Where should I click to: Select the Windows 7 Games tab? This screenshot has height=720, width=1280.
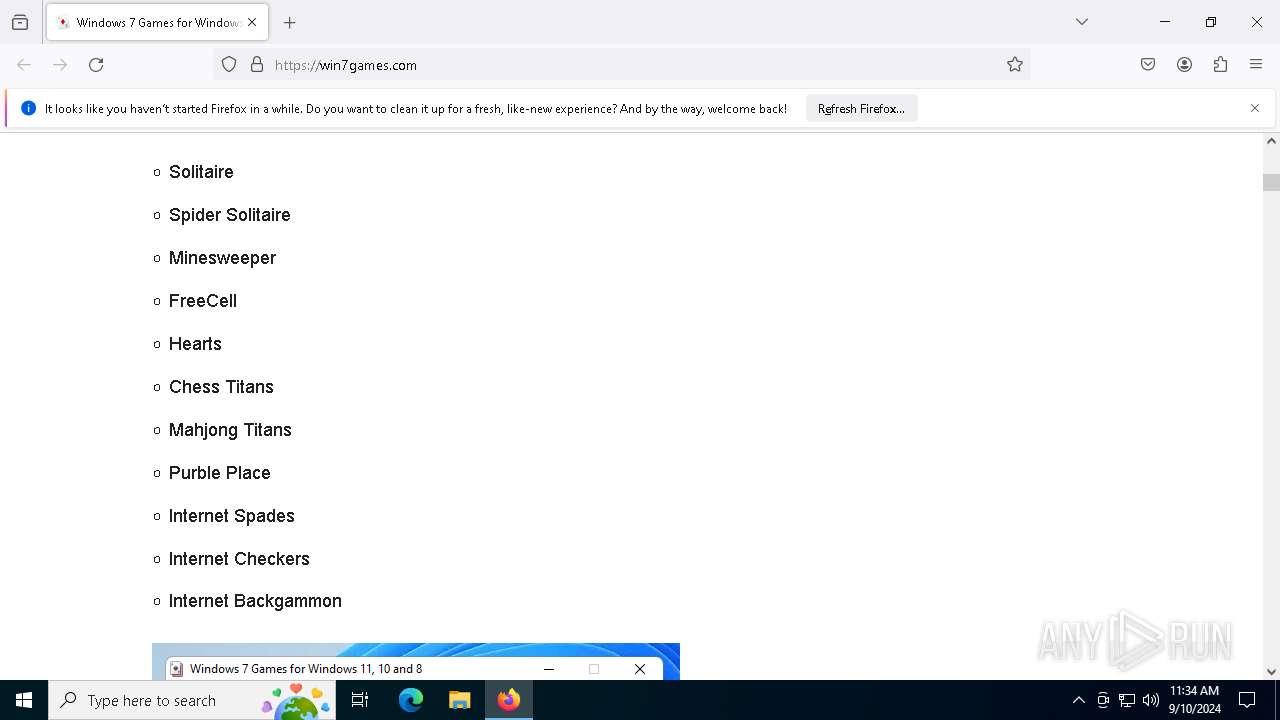point(157,22)
